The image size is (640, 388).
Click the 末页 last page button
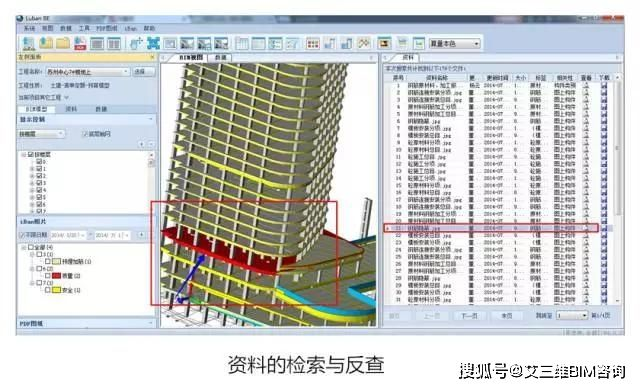click(506, 316)
